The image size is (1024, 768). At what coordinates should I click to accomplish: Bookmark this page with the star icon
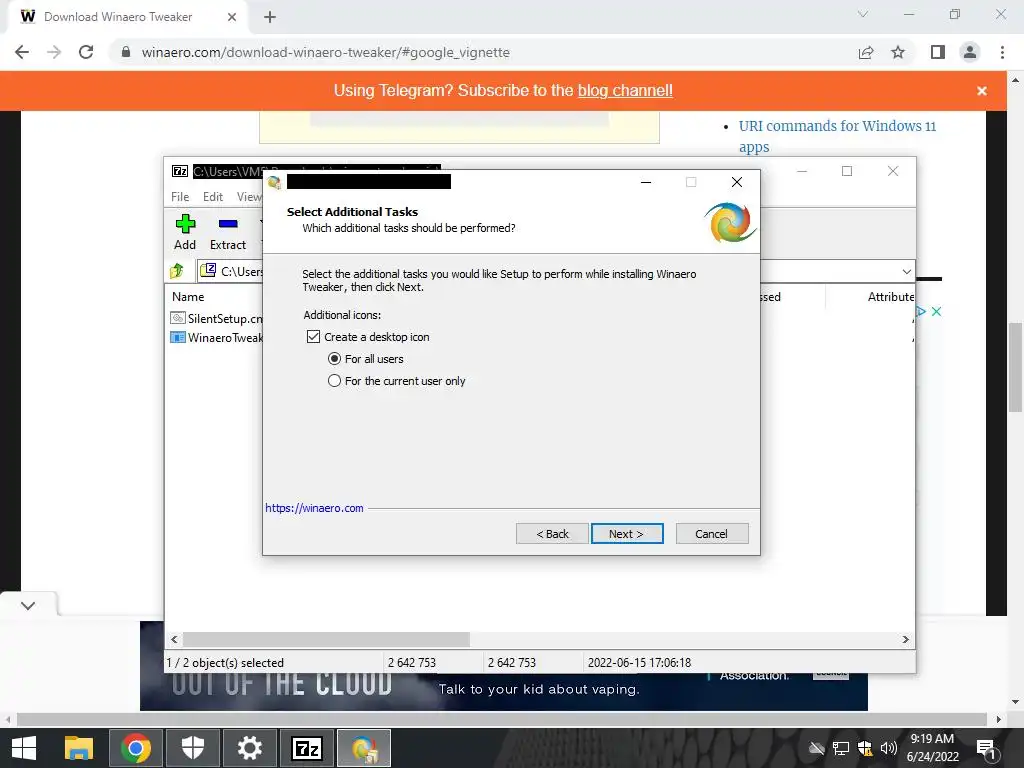pyautogui.click(x=898, y=52)
